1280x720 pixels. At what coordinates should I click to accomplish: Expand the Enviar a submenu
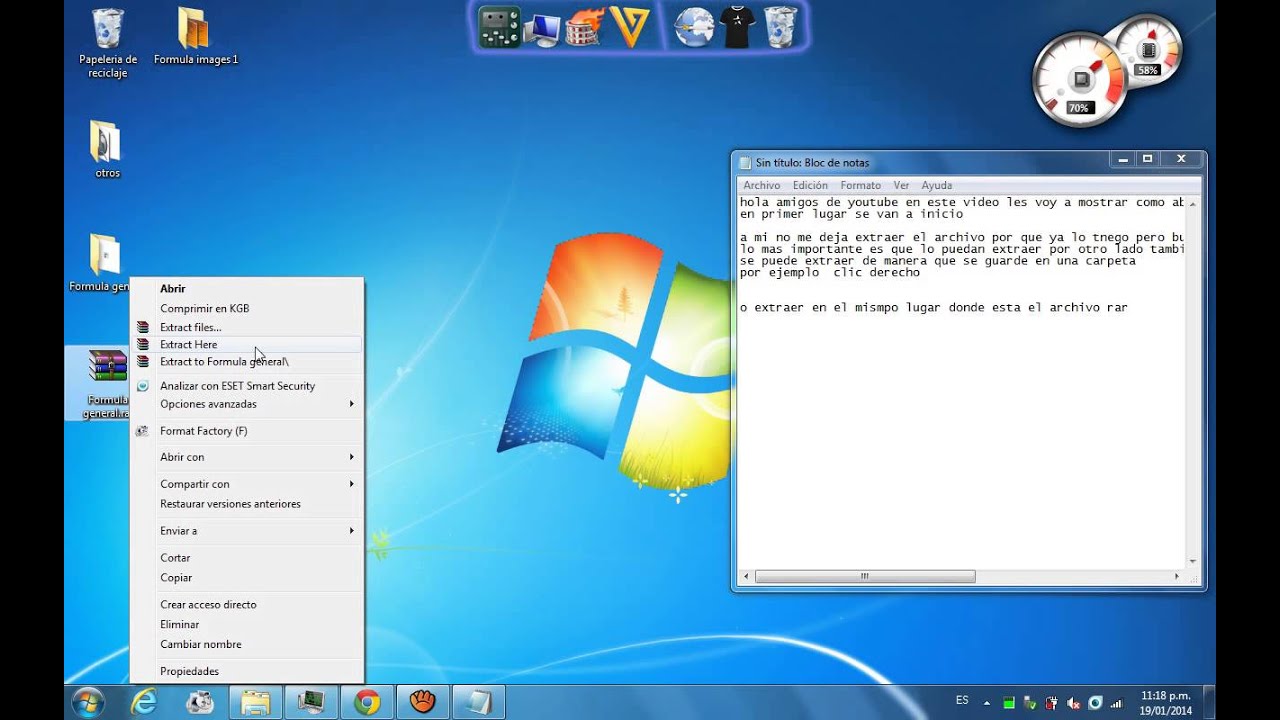(x=247, y=531)
